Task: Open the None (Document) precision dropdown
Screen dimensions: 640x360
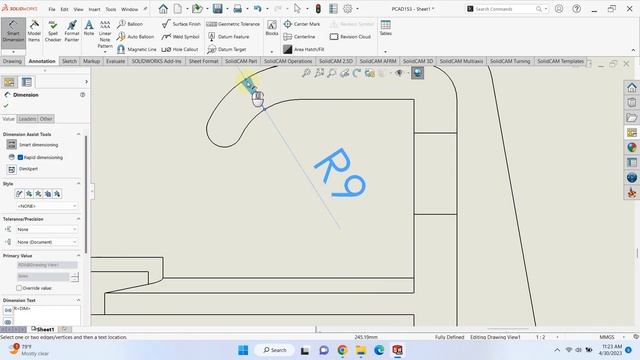Action: click(x=47, y=242)
